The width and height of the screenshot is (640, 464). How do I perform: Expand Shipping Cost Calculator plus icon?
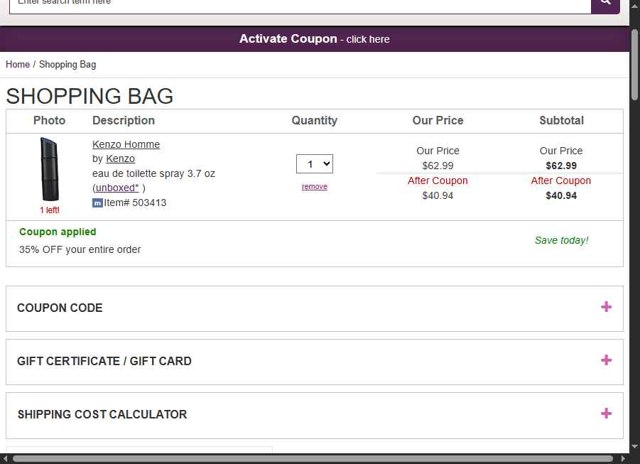tap(606, 413)
